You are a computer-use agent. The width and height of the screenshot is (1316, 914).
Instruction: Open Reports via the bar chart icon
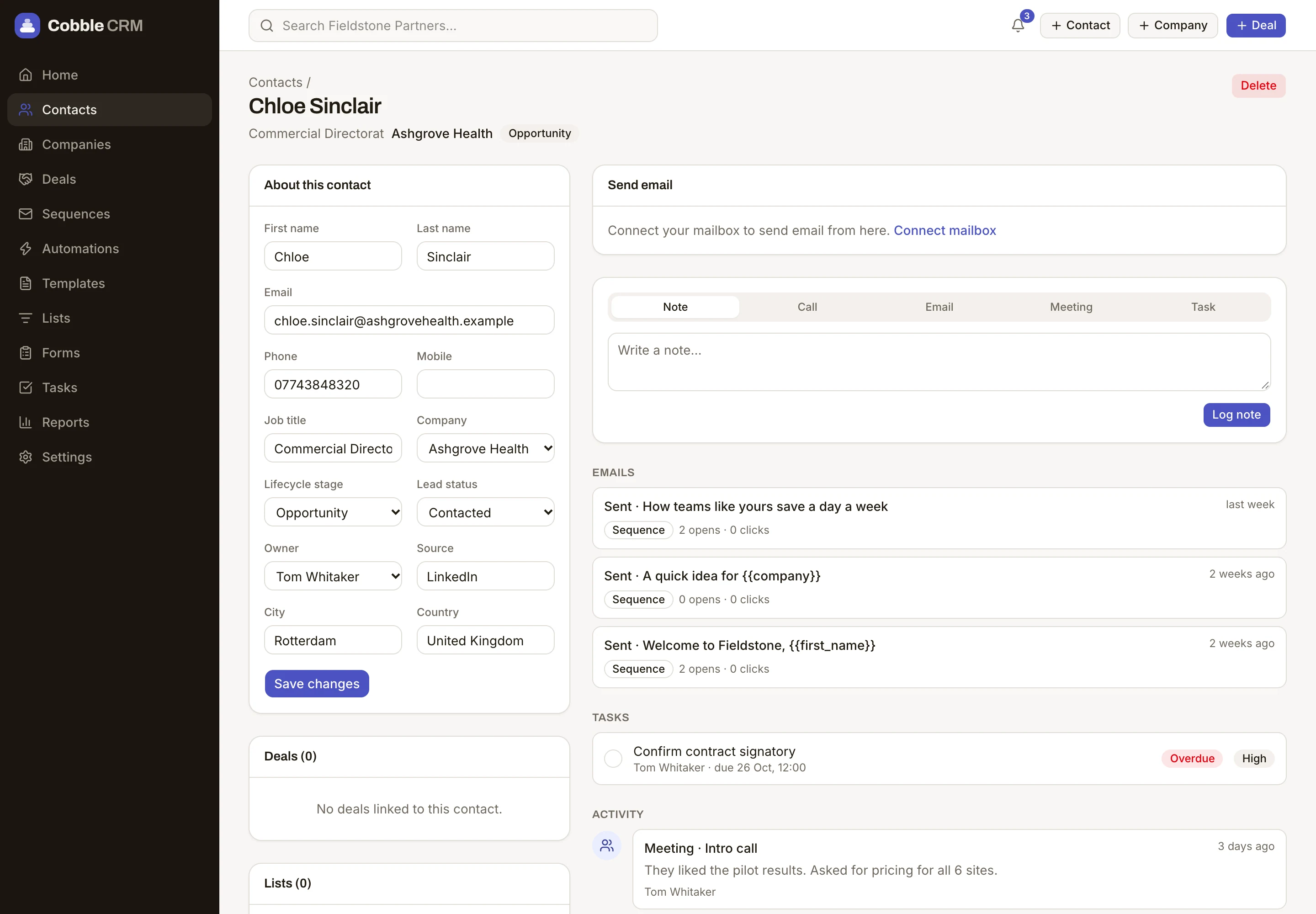pyautogui.click(x=25, y=422)
